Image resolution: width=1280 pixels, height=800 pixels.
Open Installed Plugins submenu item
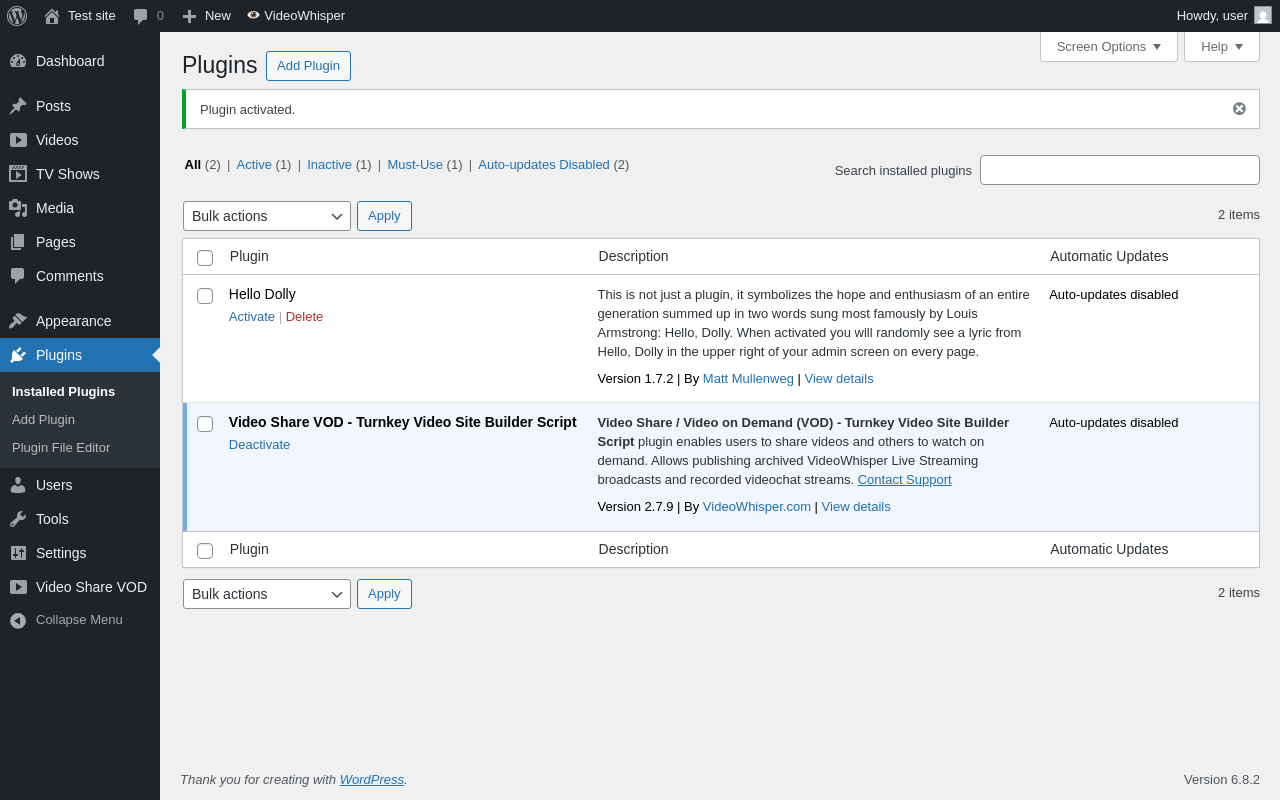(63, 392)
